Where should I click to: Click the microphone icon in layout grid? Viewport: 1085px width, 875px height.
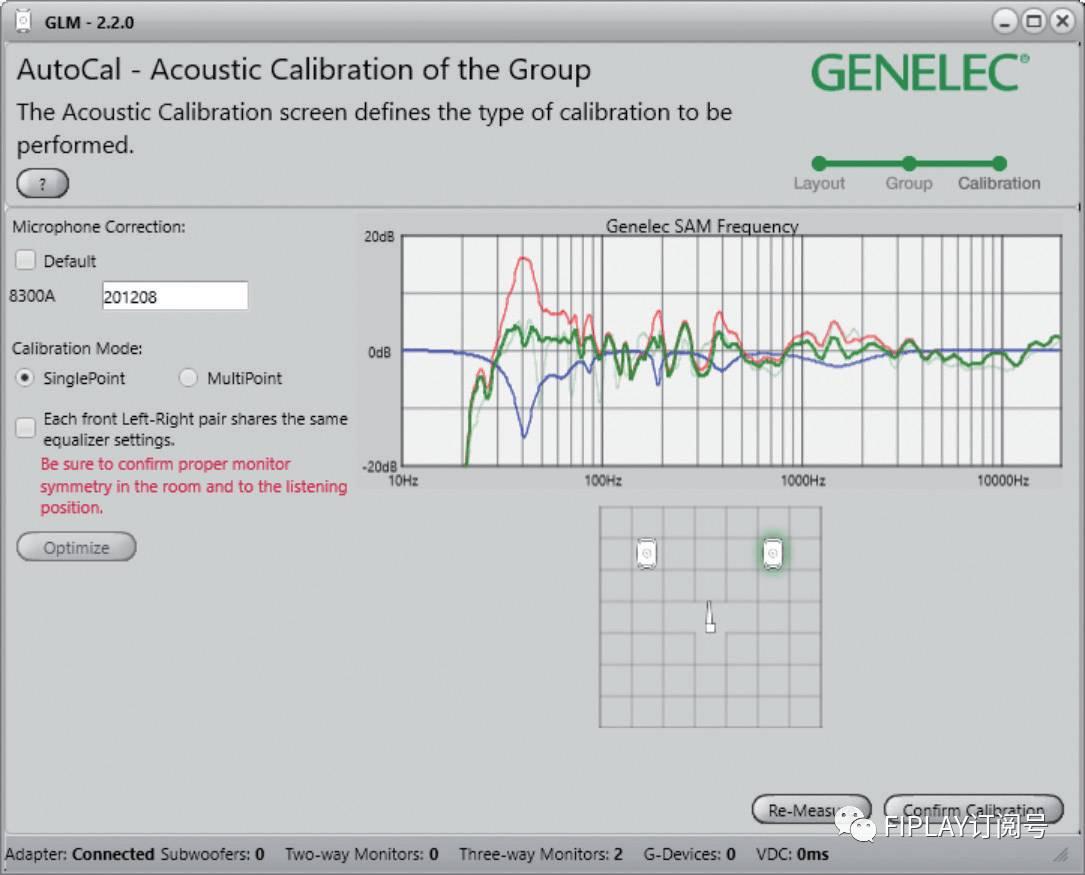tap(710, 616)
